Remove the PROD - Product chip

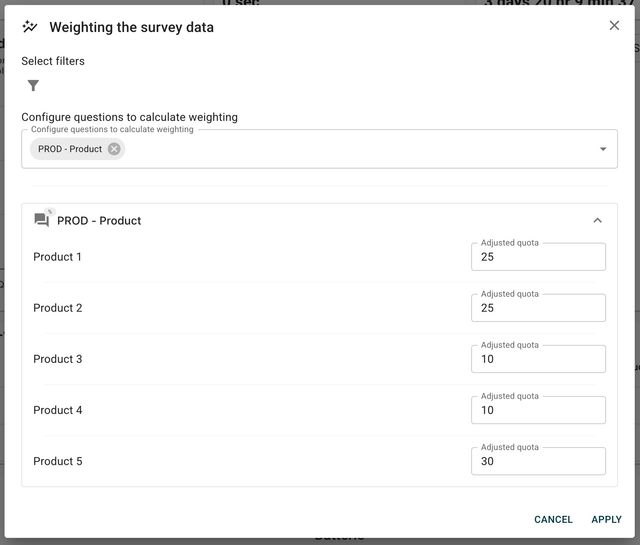tap(114, 149)
